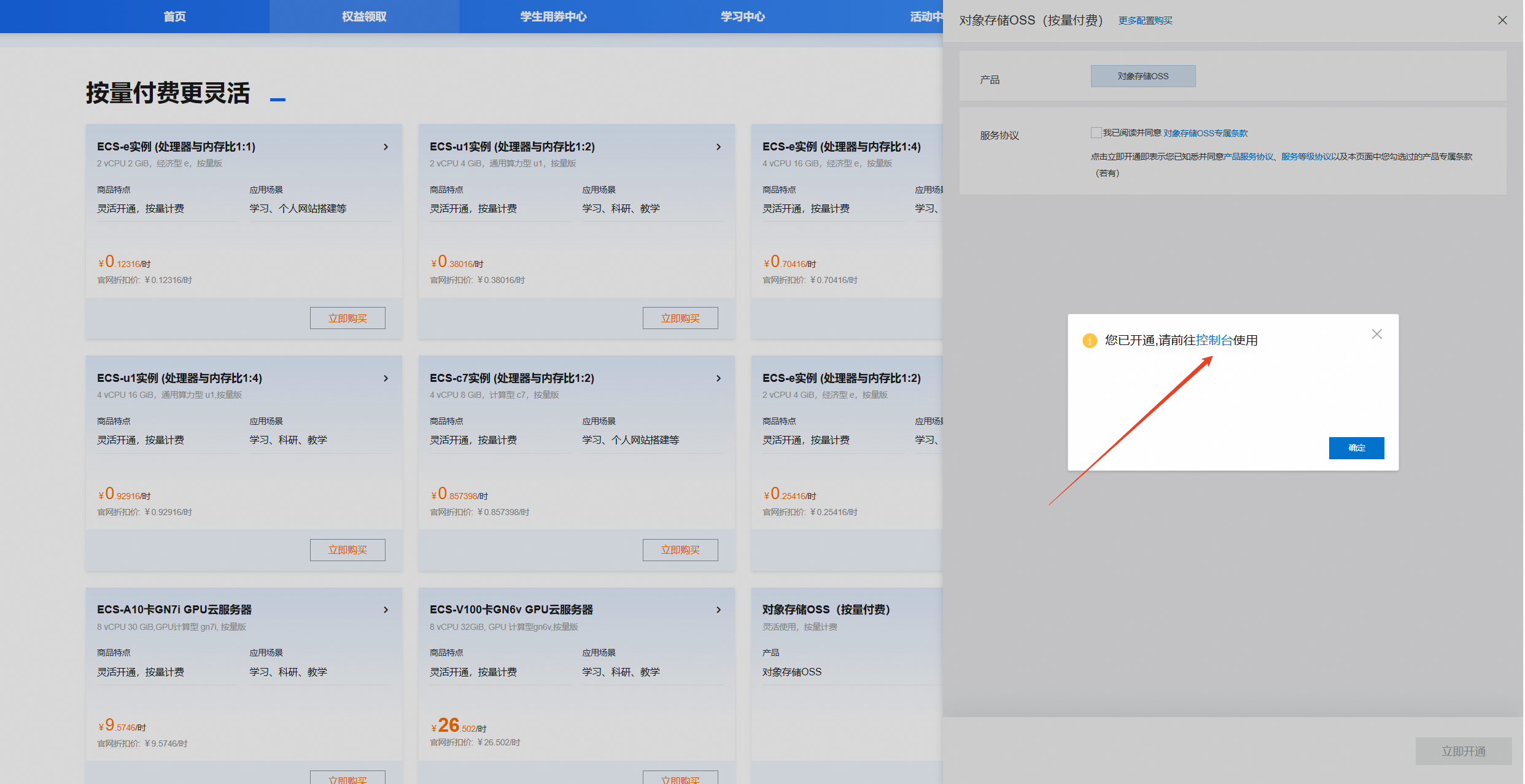Open the ECS-u1 1:2 instance chevron
The width and height of the screenshot is (1525, 784).
[718, 147]
